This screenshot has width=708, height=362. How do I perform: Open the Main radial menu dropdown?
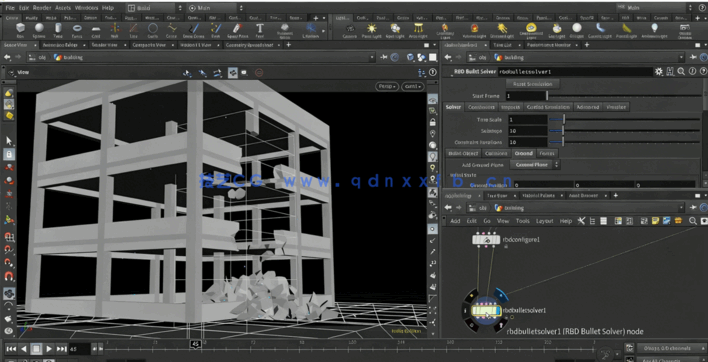click(x=215, y=8)
